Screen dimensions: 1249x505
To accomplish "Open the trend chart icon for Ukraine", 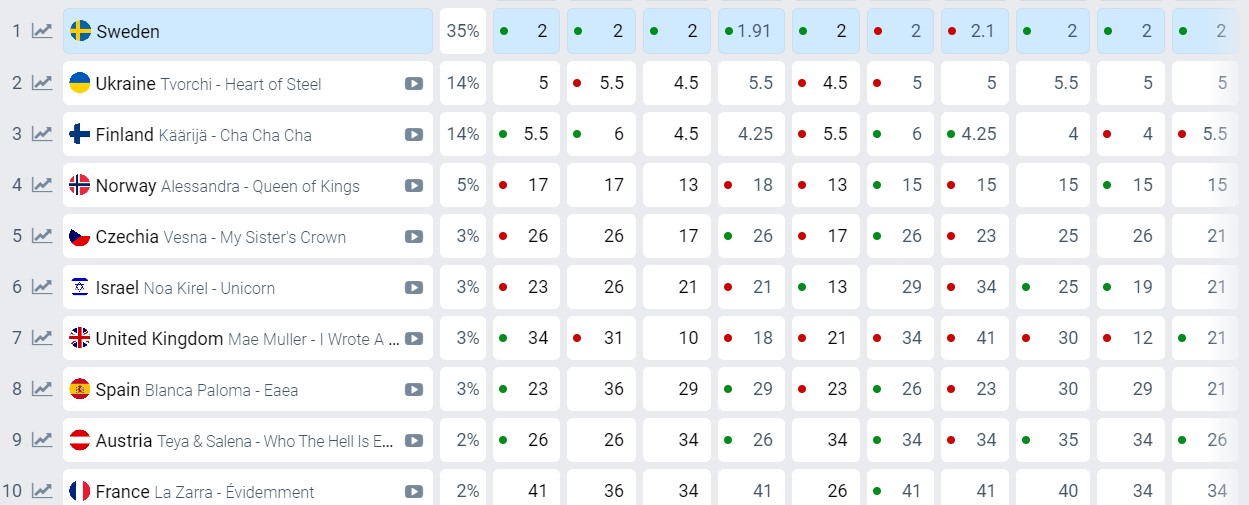I will (42, 83).
